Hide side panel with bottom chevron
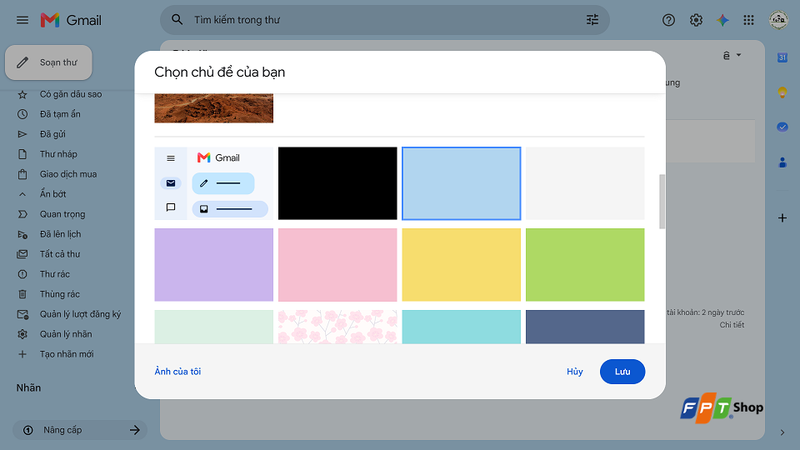The height and width of the screenshot is (450, 800). coord(782,433)
